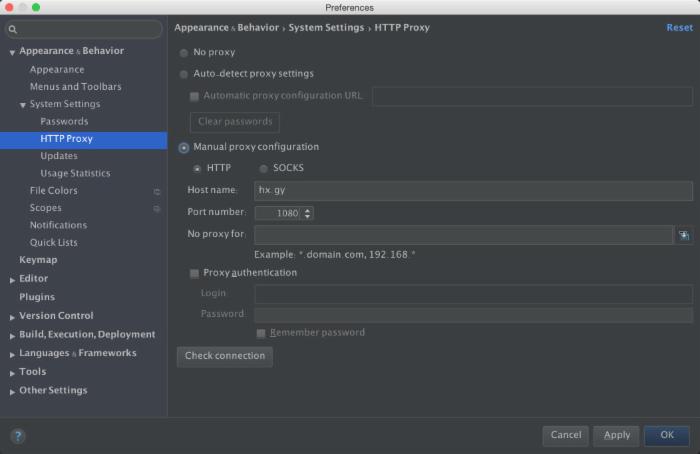Click the Check connection button
Image resolution: width=700 pixels, height=454 pixels.
pyautogui.click(x=225, y=356)
